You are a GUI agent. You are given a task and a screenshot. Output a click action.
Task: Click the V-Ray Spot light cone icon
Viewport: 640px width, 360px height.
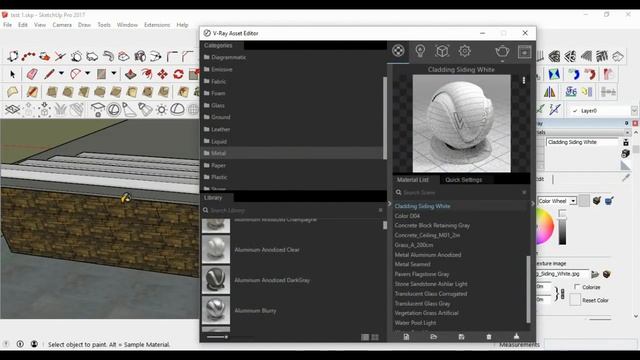click(129, 109)
